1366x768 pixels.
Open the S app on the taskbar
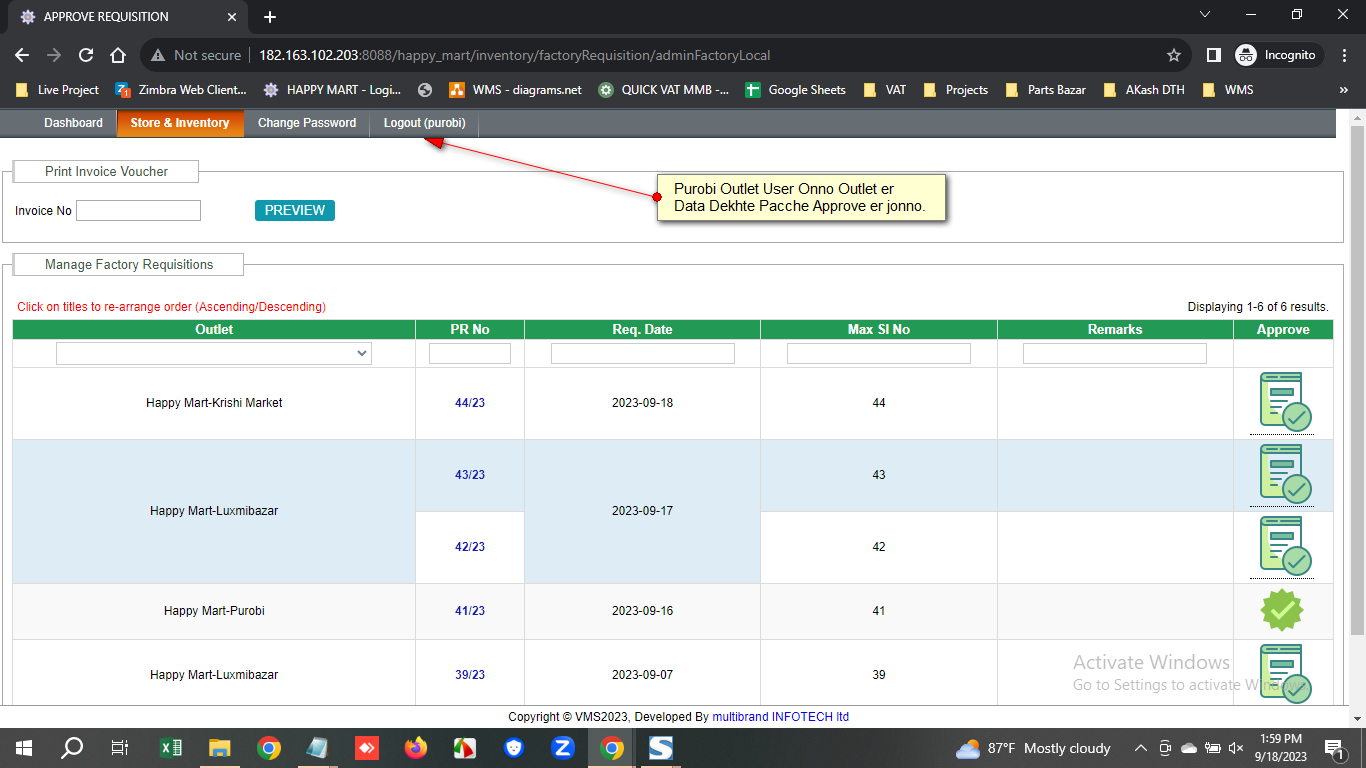coord(661,748)
